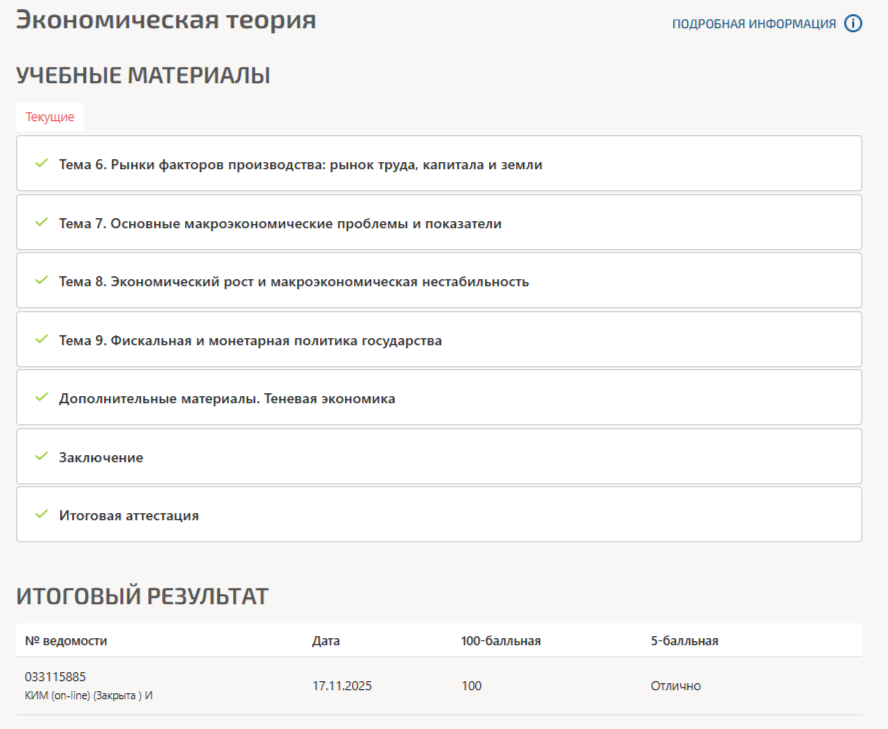888x729 pixels.
Task: Open the ПОДРОБНАЯ ИНФОРМАЦИЯ link
Action: 753,24
